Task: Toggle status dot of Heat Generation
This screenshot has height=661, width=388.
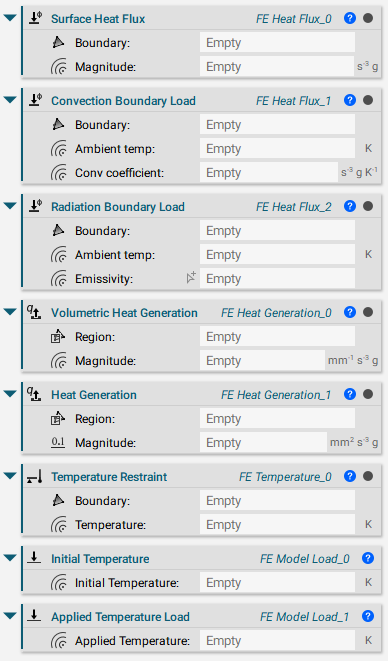Action: [x=368, y=394]
